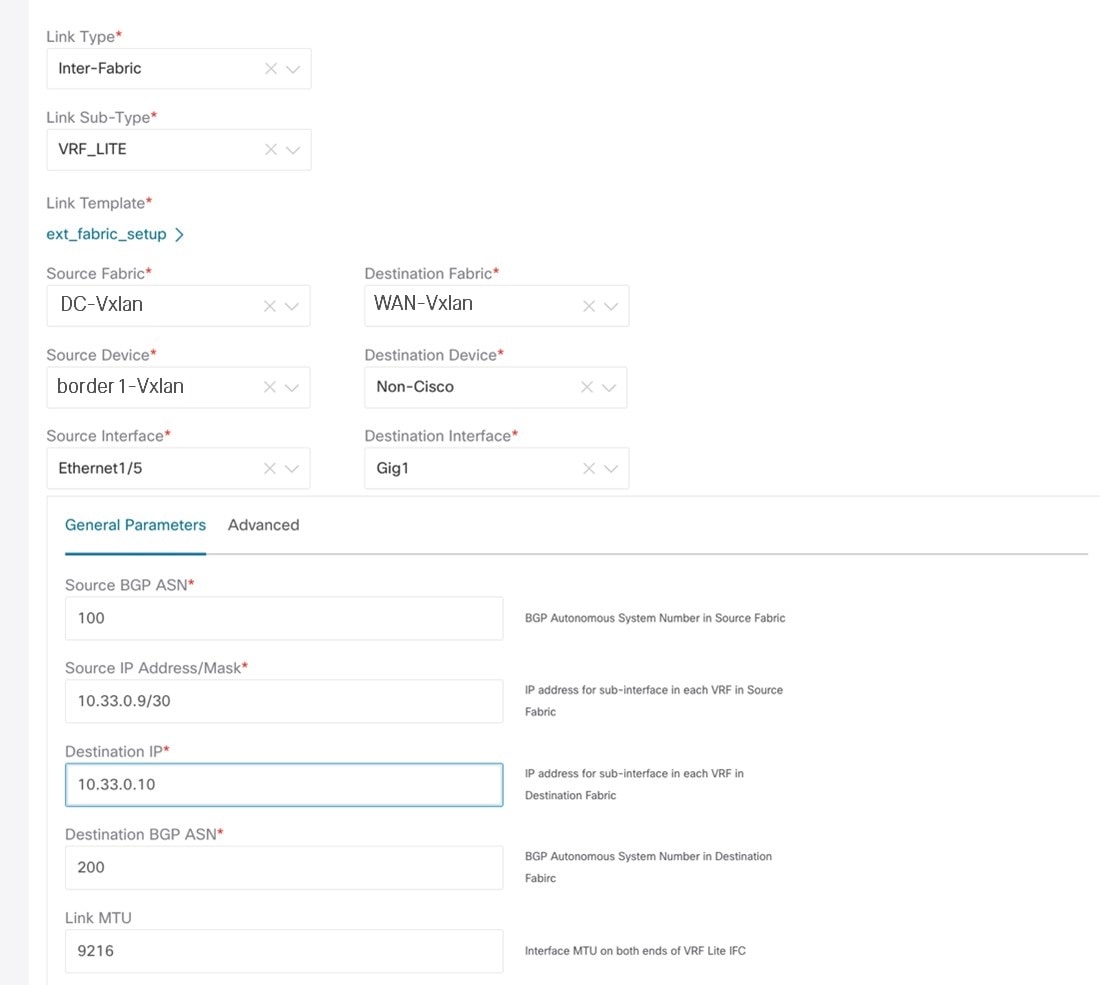1100x985 pixels.
Task: Click the 'BGP Autonomous System Number in Source Fabric' help text
Action: [x=655, y=618]
